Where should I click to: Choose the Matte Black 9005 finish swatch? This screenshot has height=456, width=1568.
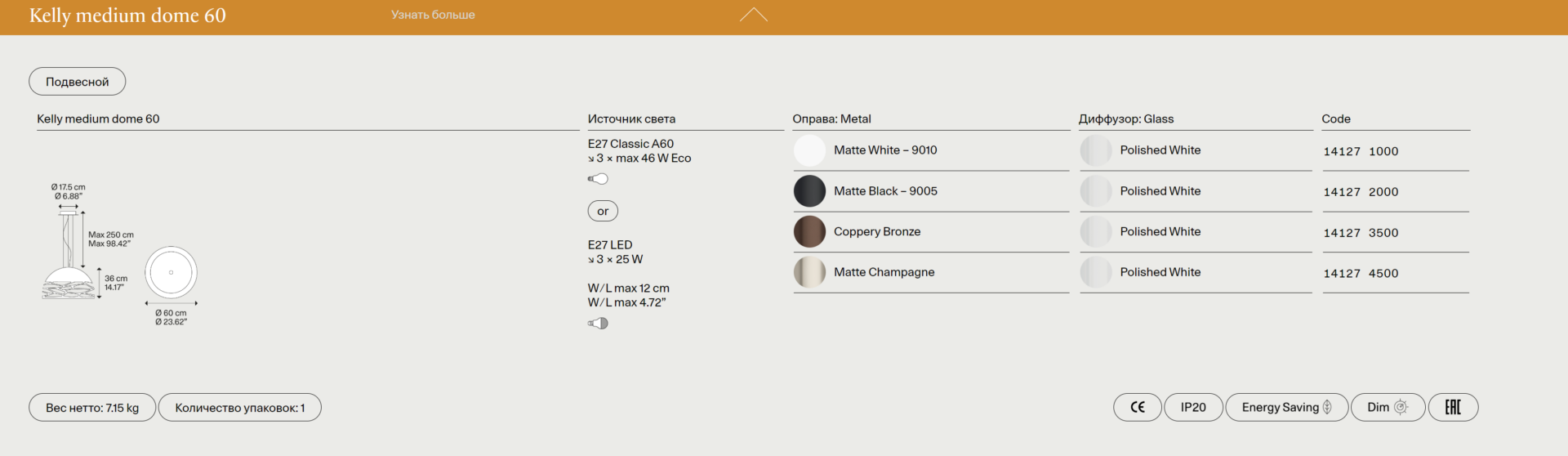click(809, 191)
